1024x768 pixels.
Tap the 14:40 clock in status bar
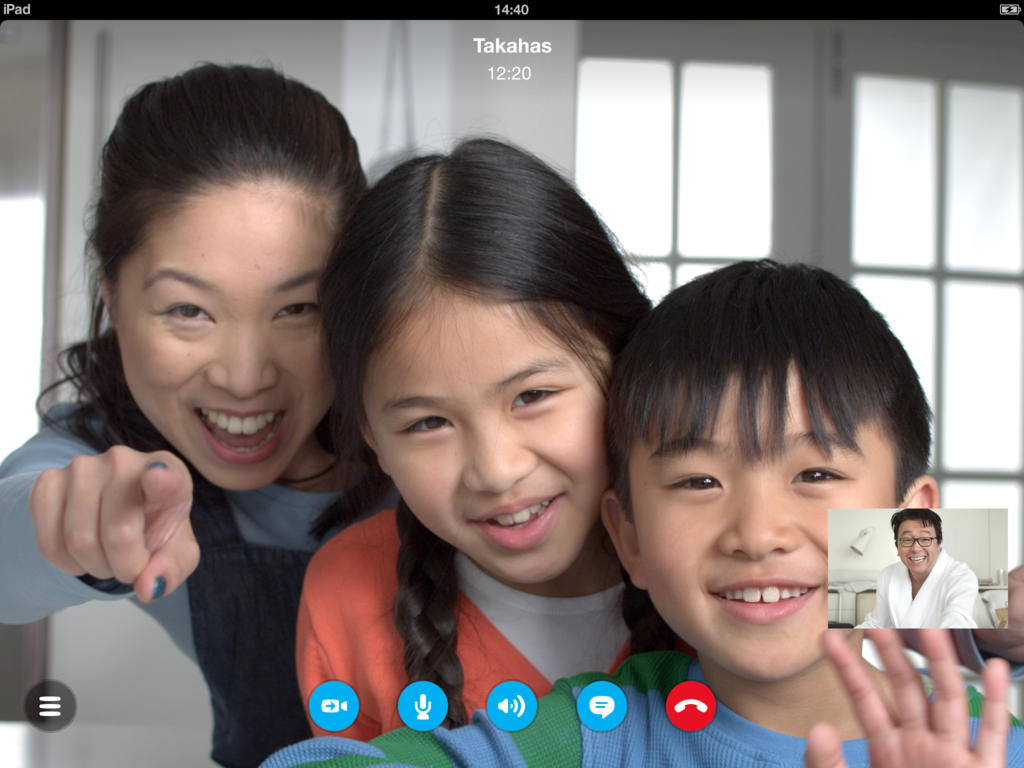pos(511,10)
